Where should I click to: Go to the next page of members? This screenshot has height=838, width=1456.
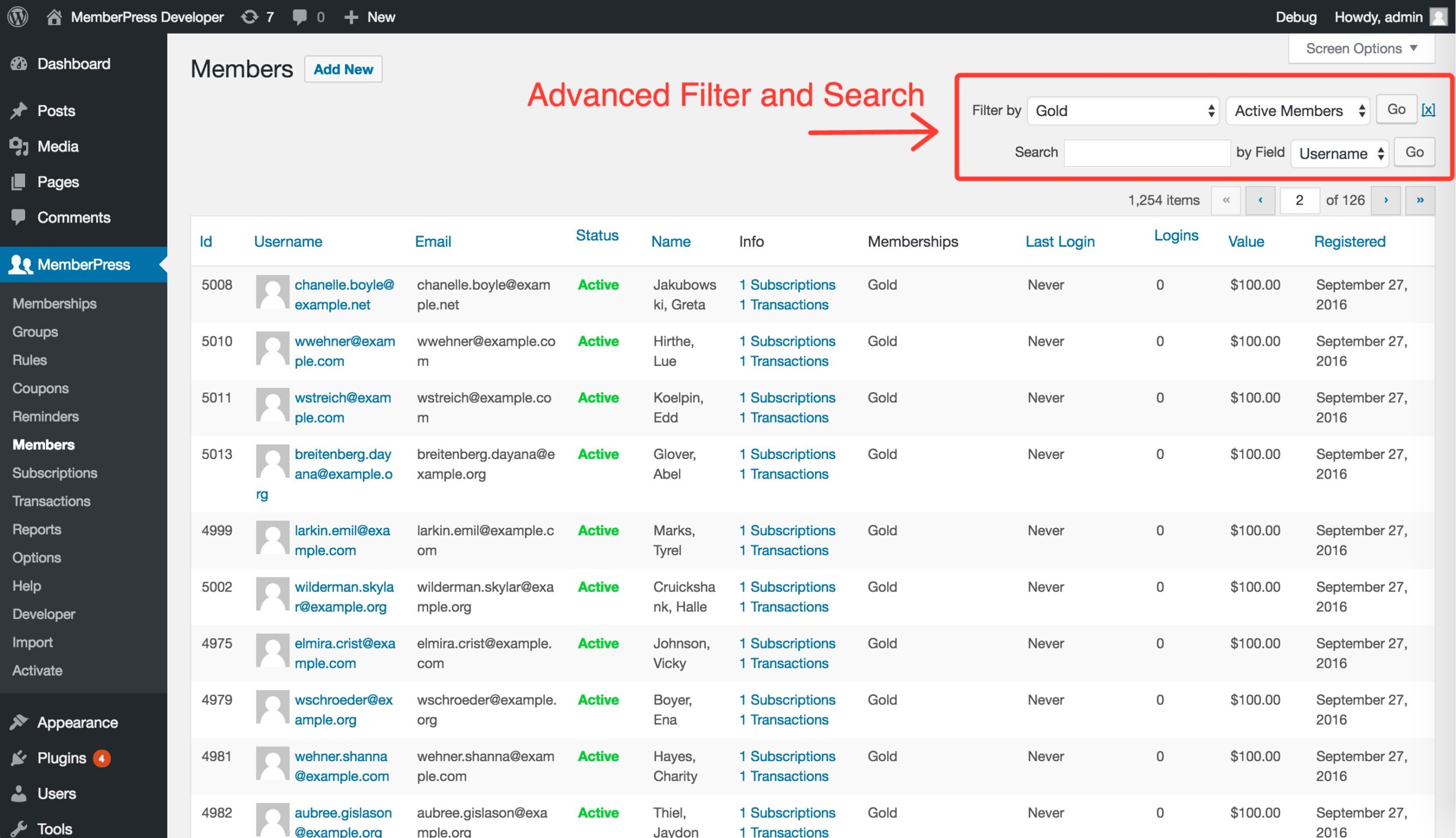point(1386,200)
